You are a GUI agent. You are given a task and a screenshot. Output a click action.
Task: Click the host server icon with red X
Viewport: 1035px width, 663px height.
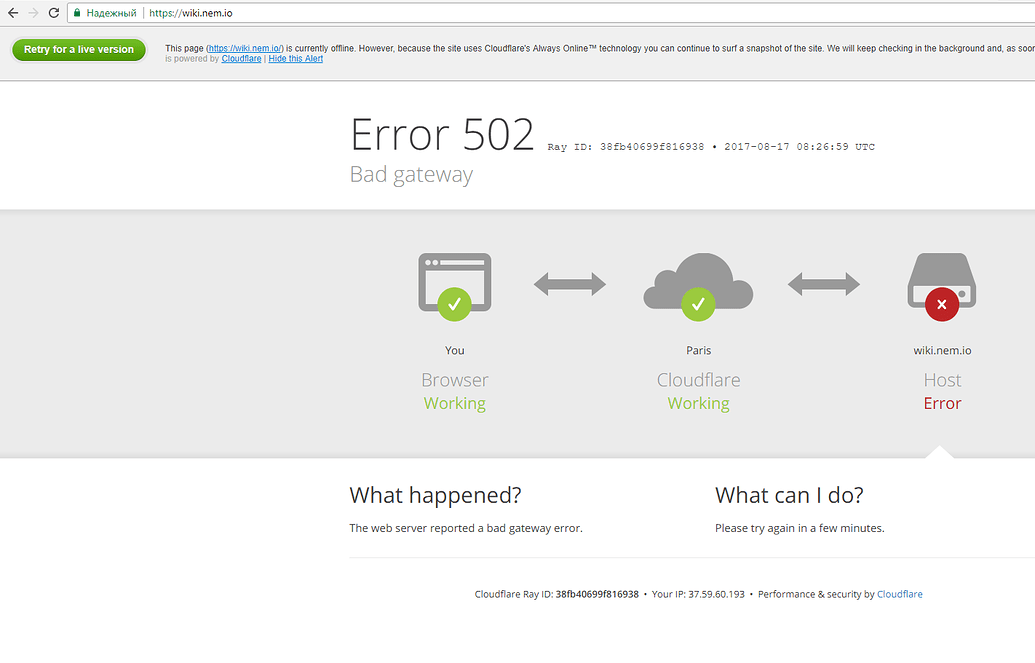[942, 286]
